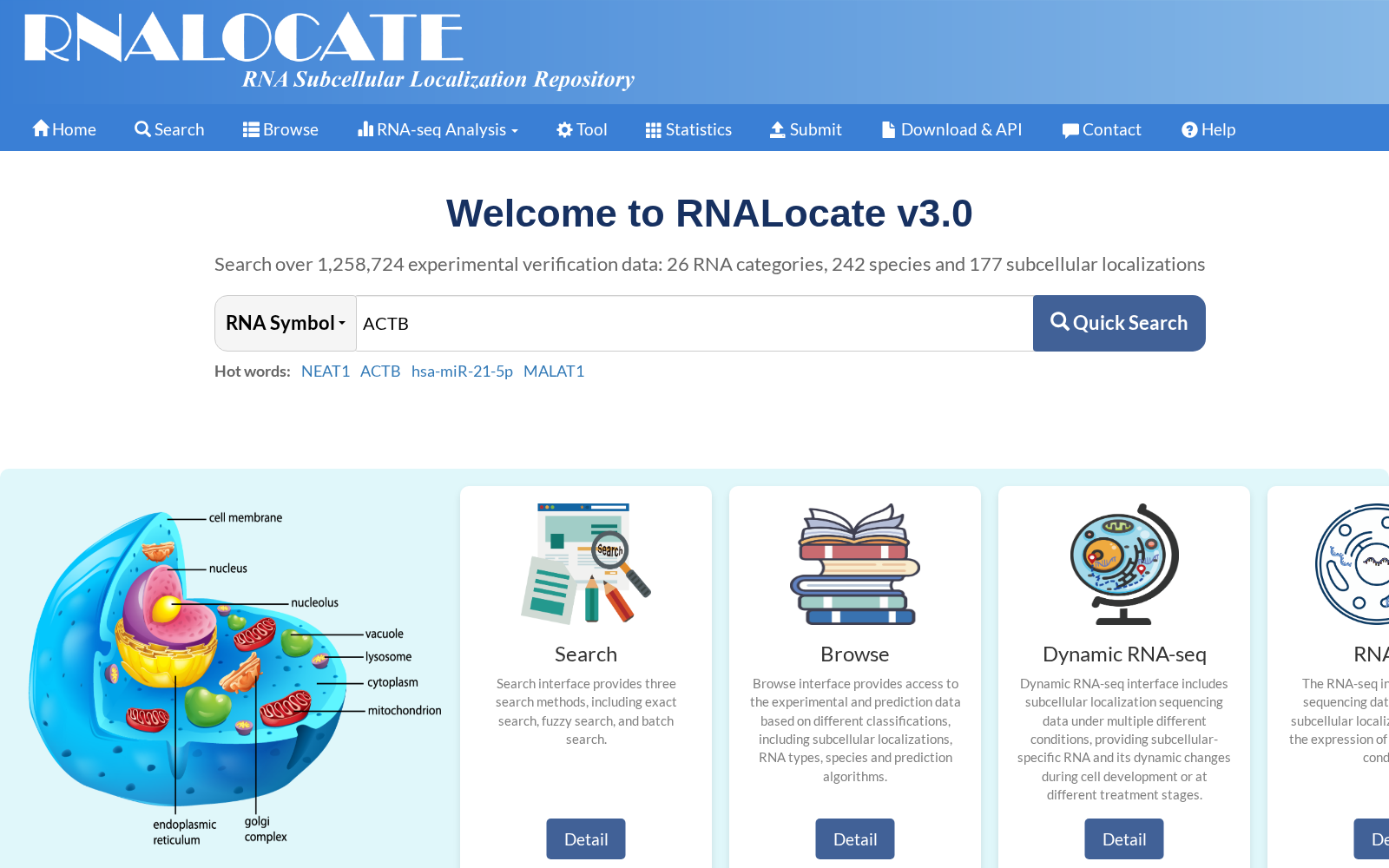
Task: Click Detail button under Browse card
Action: click(855, 839)
